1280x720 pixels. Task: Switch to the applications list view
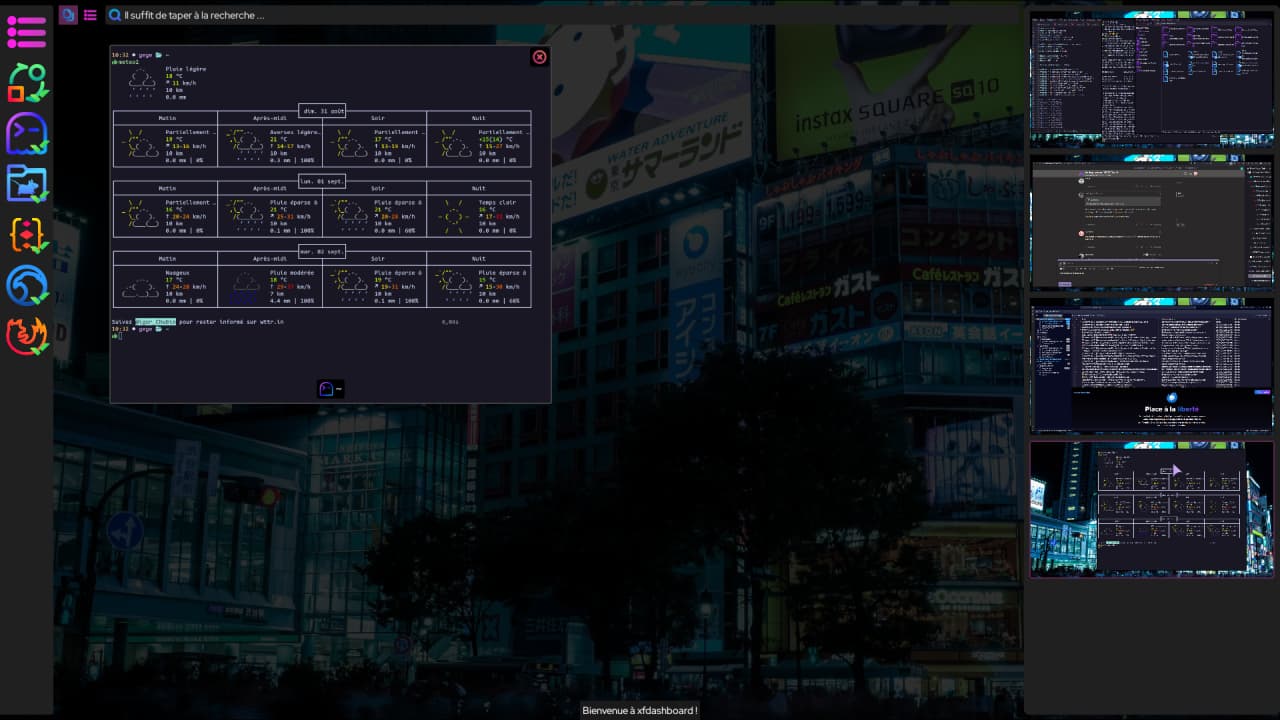90,15
